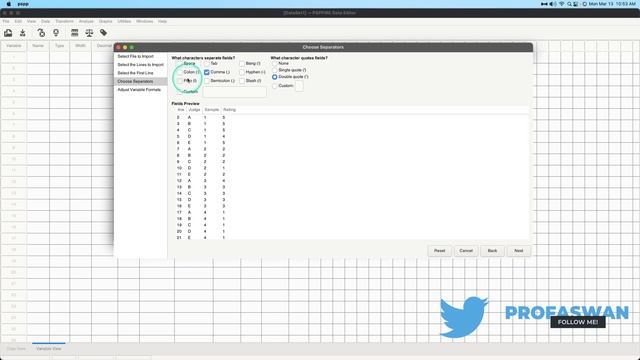Screen dimensions: 640x360
Task: Enable the Pipe separator checkbox
Action: coord(180,81)
